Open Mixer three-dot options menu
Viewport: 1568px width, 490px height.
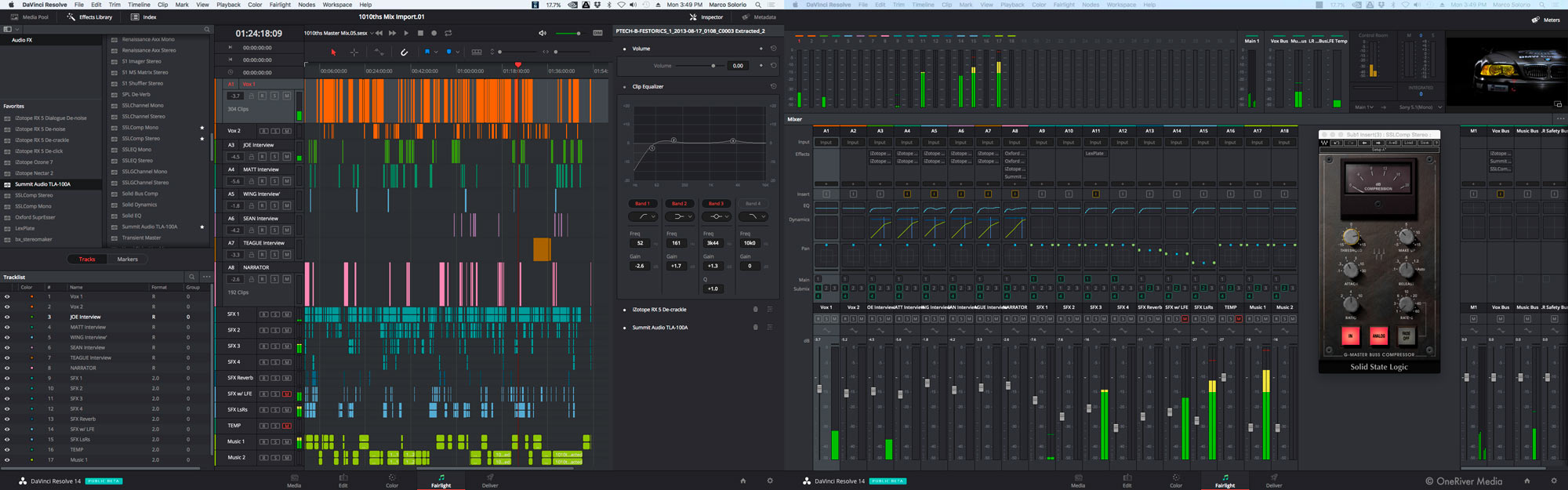[x=1560, y=119]
